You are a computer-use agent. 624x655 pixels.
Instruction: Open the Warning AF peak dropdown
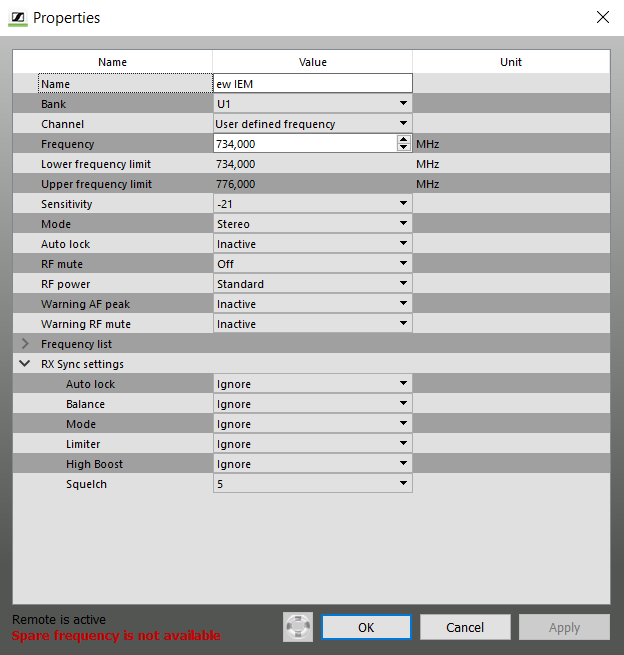pos(312,304)
